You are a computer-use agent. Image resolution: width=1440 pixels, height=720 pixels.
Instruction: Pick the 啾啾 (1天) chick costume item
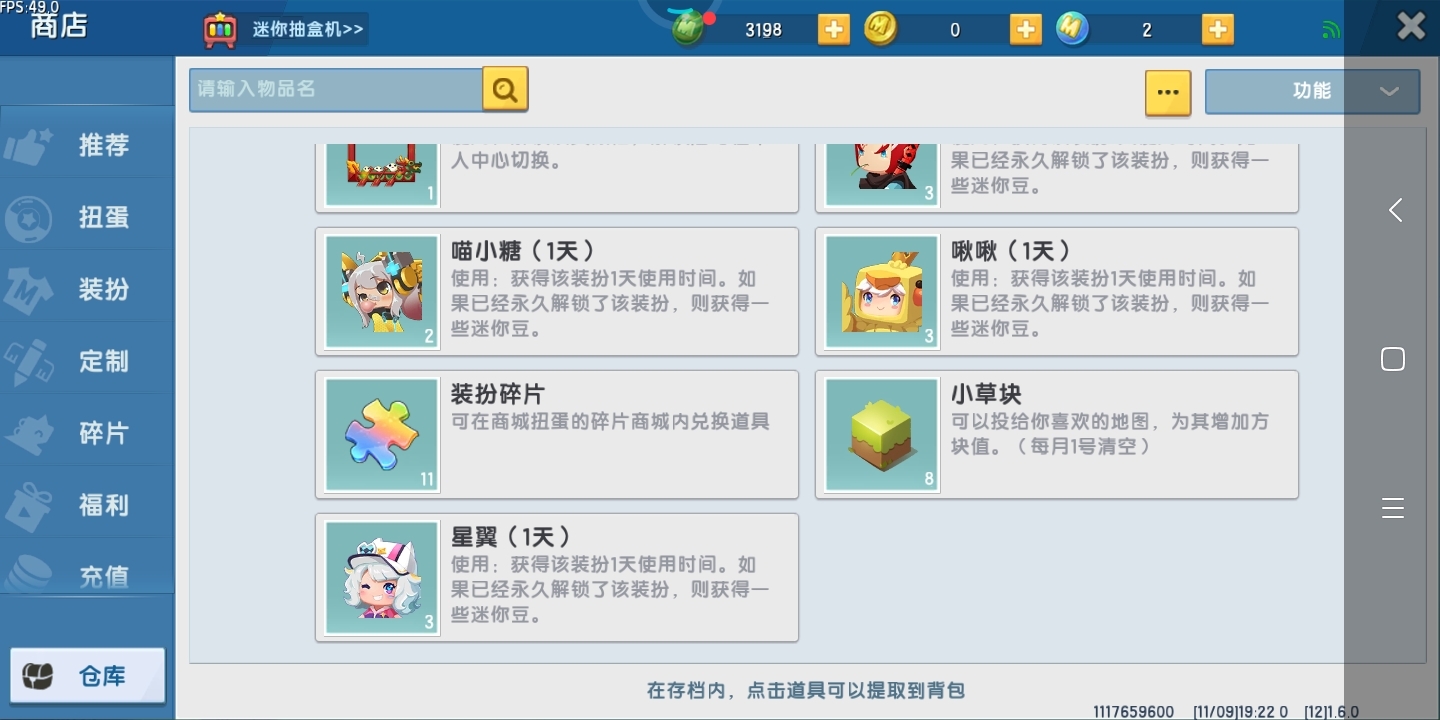pyautogui.click(x=1057, y=291)
